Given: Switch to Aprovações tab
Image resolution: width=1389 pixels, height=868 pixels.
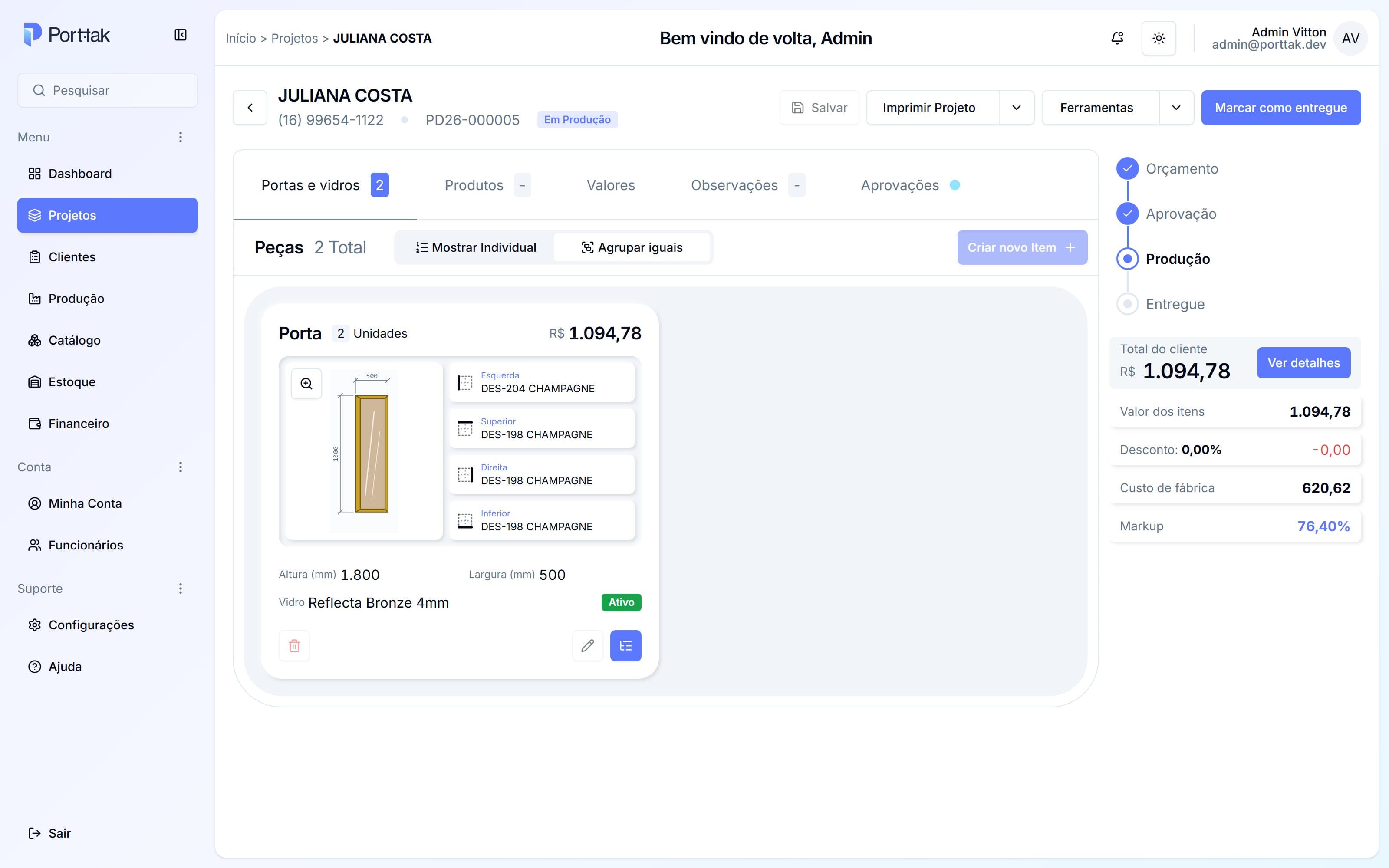Looking at the screenshot, I should point(910,185).
